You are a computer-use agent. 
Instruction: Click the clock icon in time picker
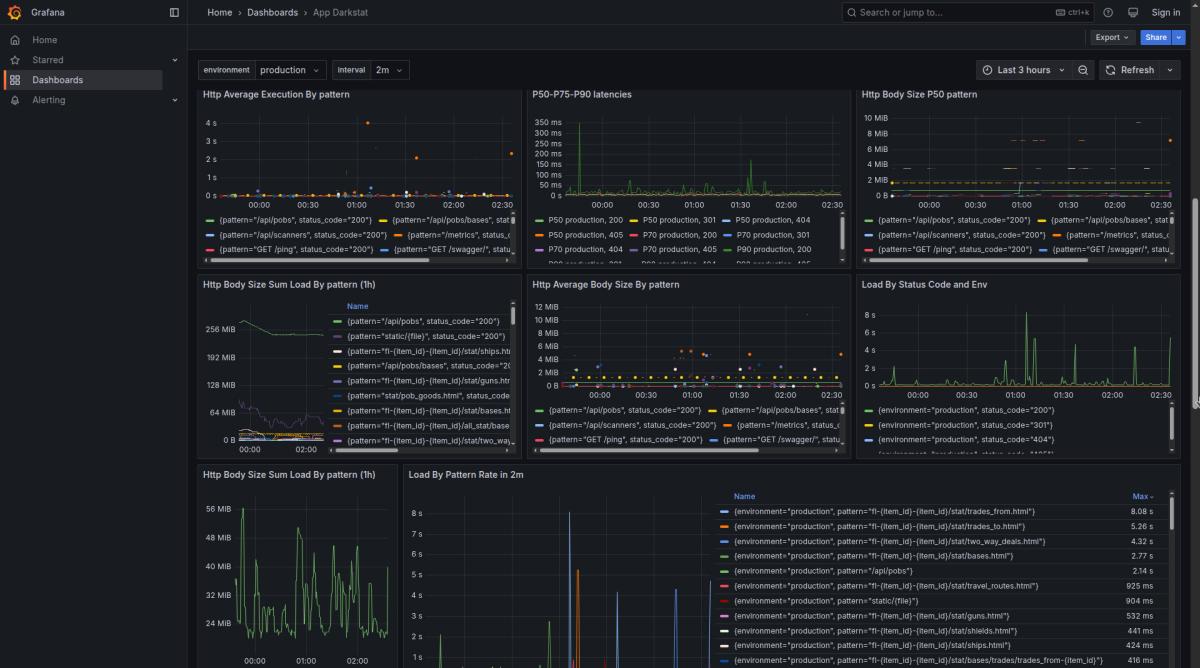click(x=987, y=70)
